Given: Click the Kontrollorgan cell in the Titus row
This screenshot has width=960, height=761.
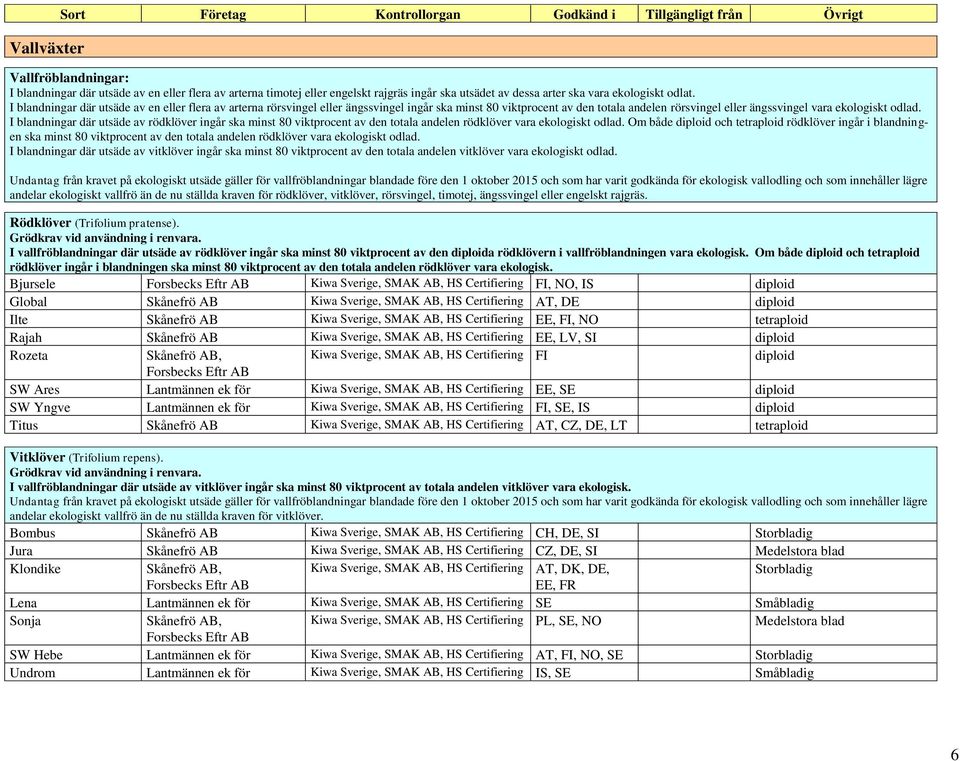Looking at the screenshot, I should [x=418, y=424].
